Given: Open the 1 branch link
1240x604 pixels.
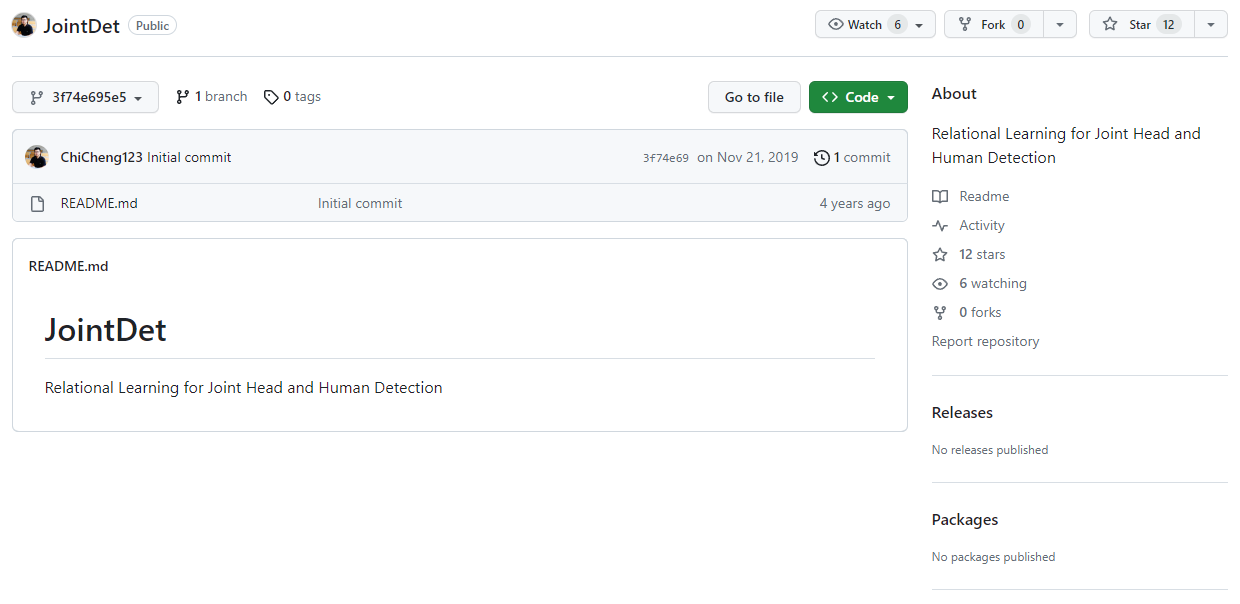Looking at the screenshot, I should 212,97.
